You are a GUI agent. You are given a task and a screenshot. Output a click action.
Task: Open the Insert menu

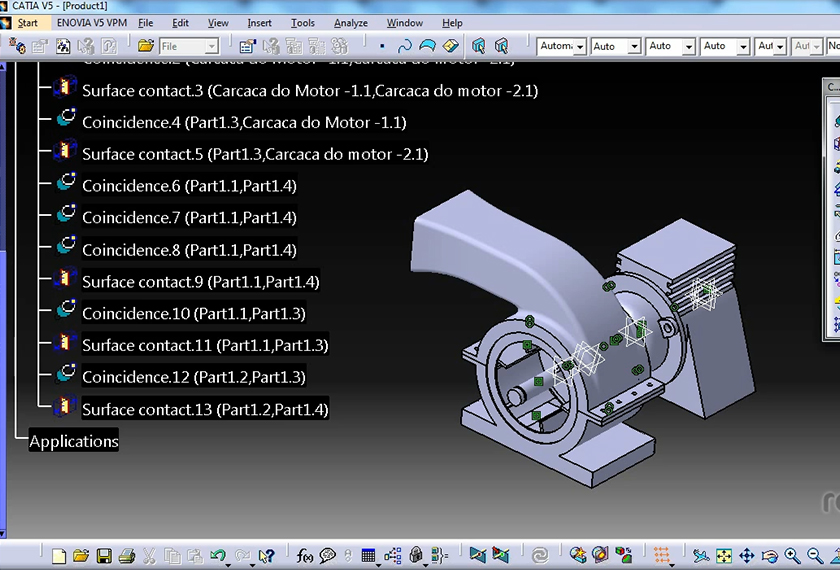pos(259,22)
